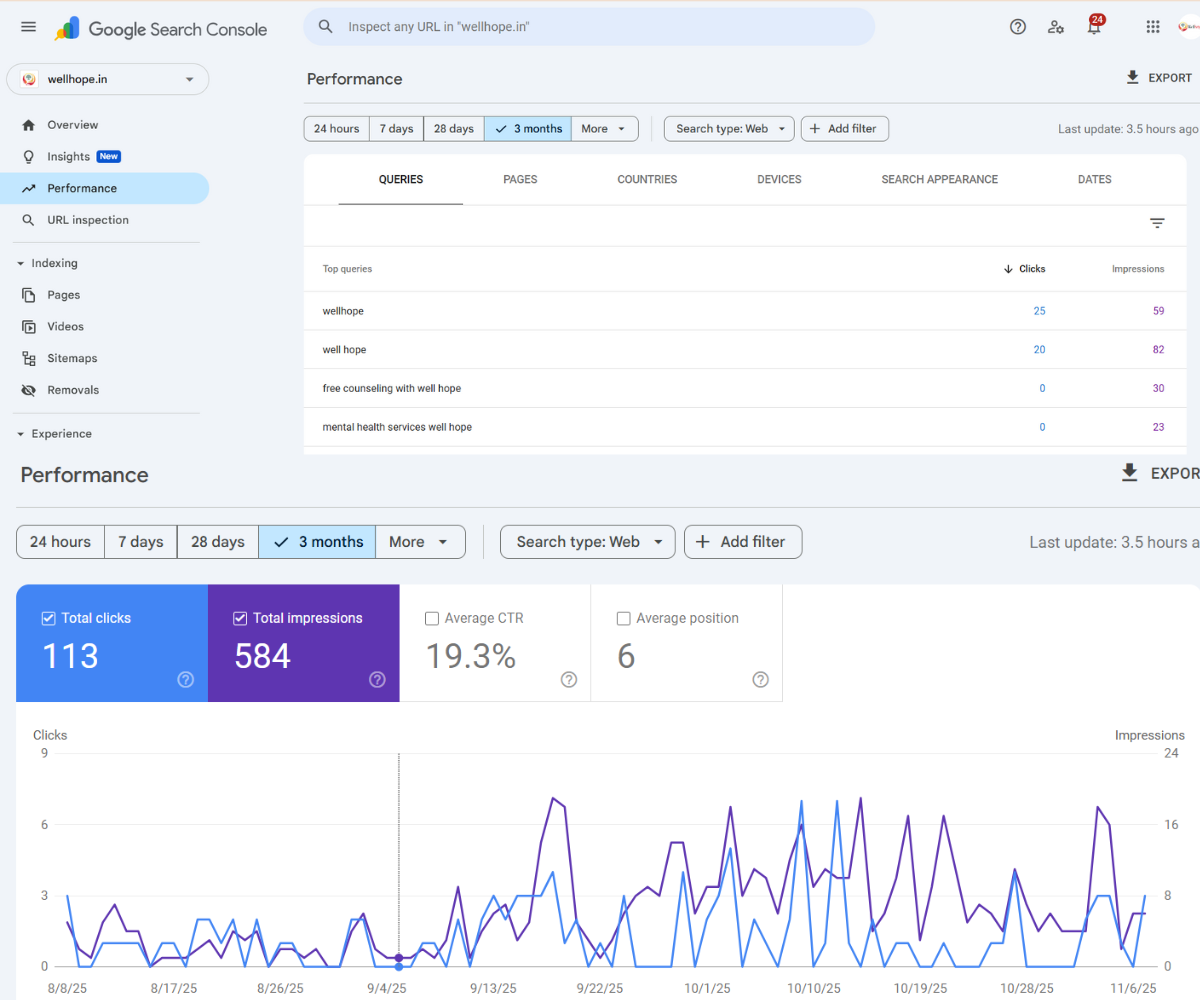
Task: Enable the Average CTR checkbox
Action: coord(432,618)
